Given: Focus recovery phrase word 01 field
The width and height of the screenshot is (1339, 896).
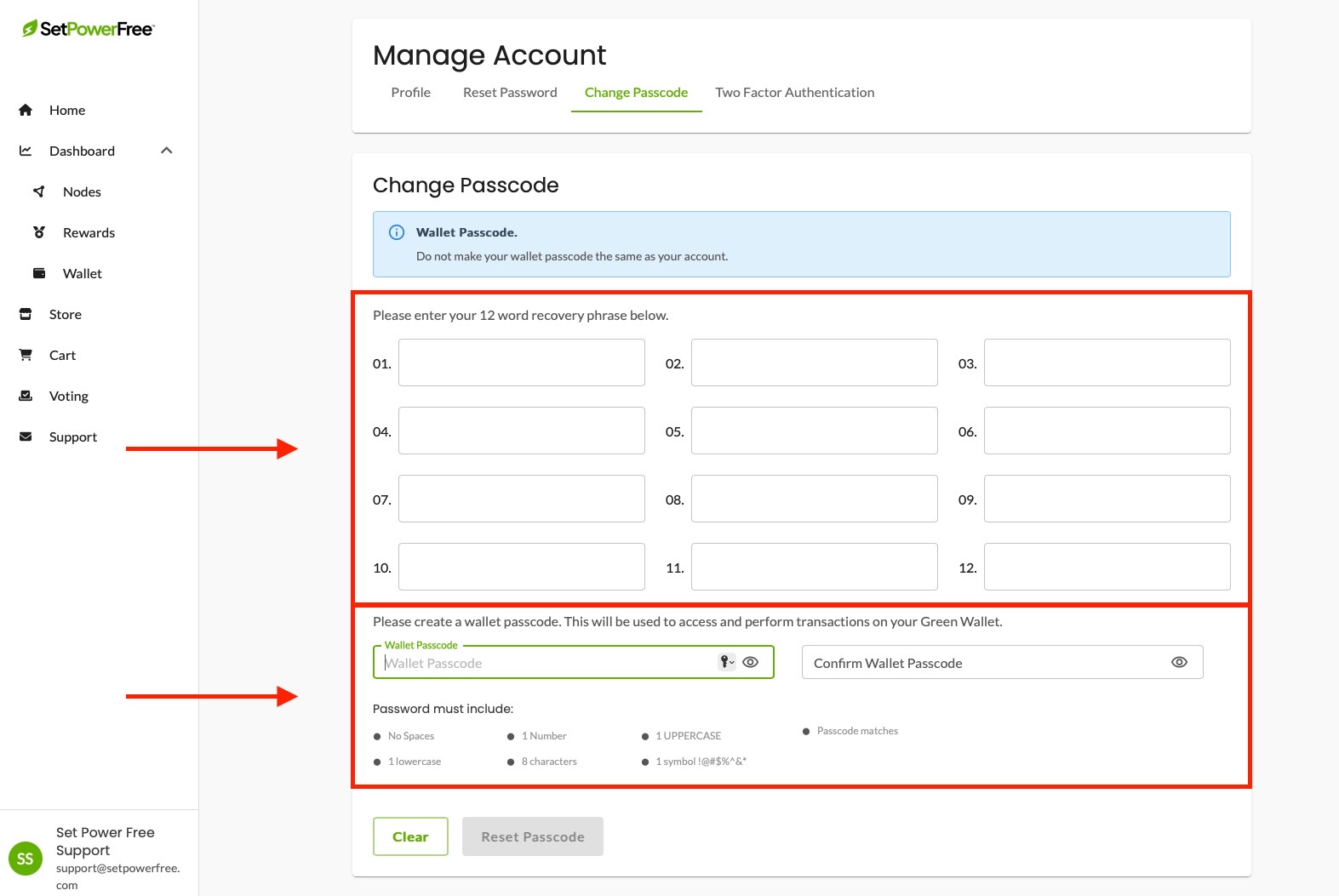Looking at the screenshot, I should (x=522, y=362).
